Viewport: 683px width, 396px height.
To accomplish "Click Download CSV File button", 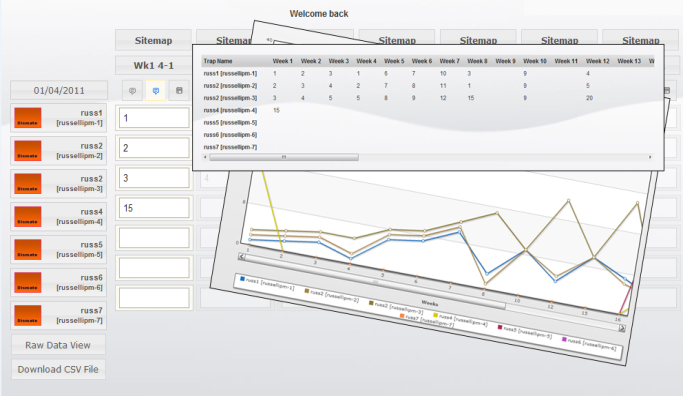I will tap(58, 369).
